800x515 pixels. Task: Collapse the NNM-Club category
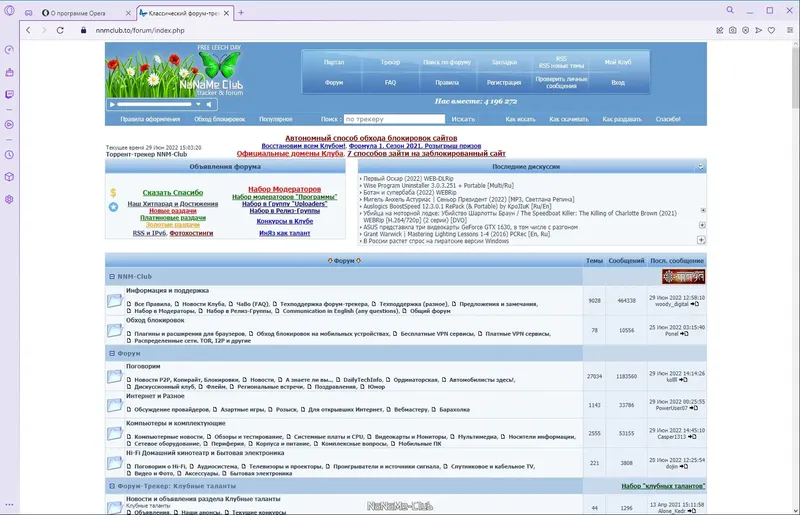(112, 277)
